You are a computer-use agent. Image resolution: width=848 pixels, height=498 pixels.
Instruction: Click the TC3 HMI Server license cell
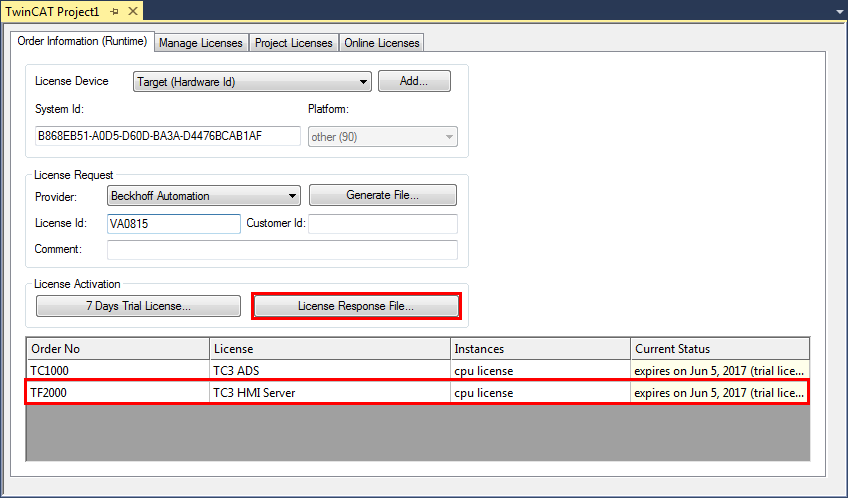click(x=330, y=393)
